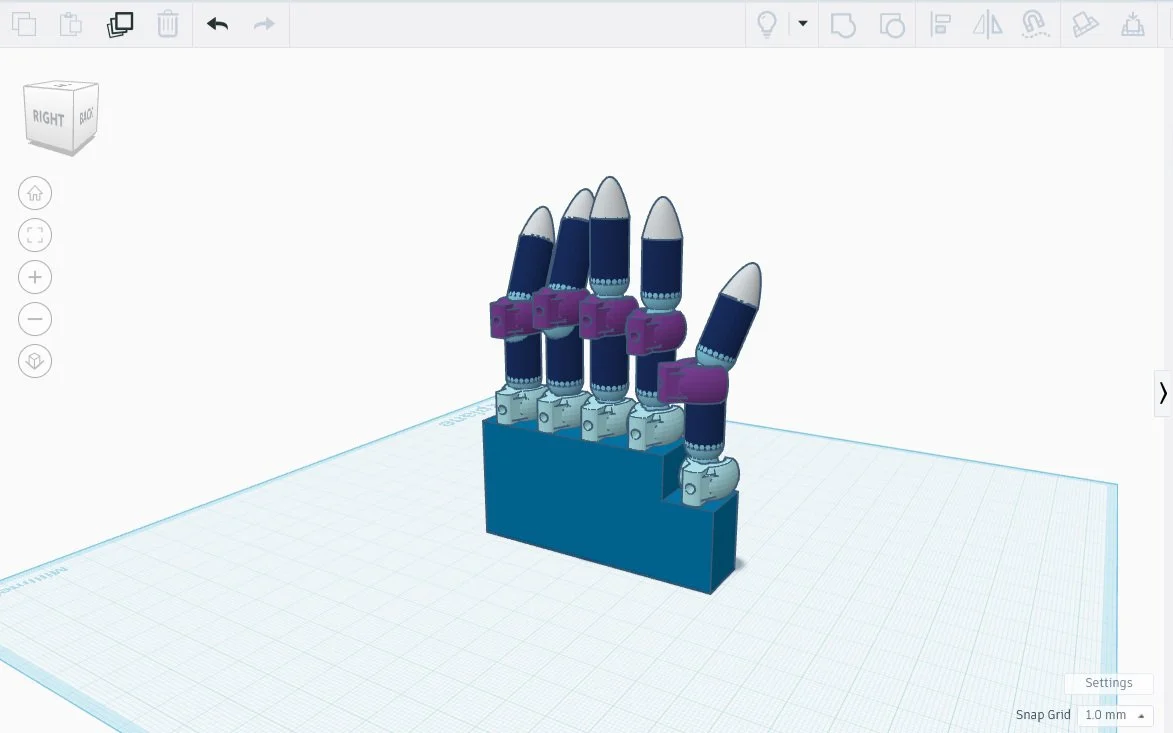1173x733 pixels.
Task: Fit all shapes in view
Action: coord(34,236)
